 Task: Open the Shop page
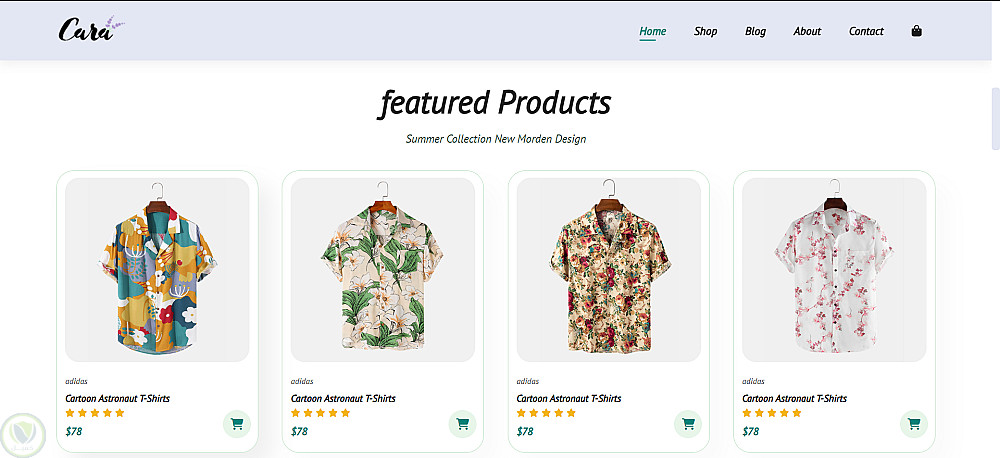(706, 31)
